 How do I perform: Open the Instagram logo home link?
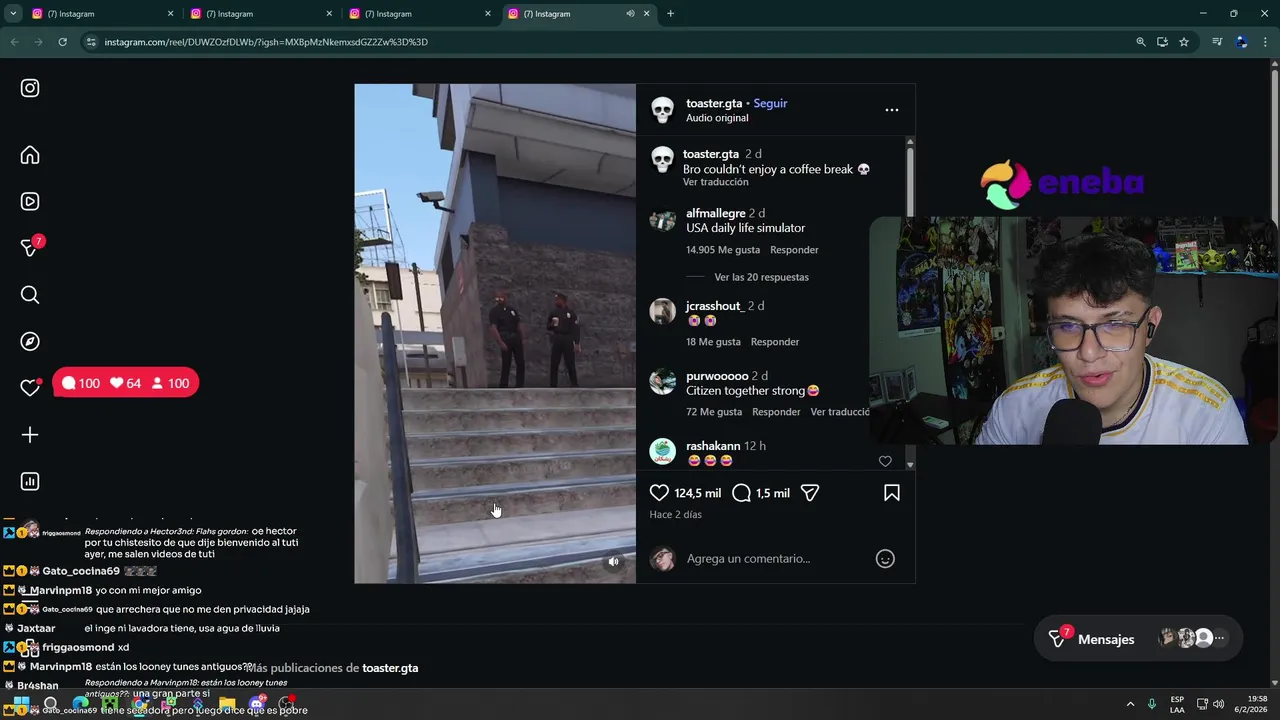point(30,88)
